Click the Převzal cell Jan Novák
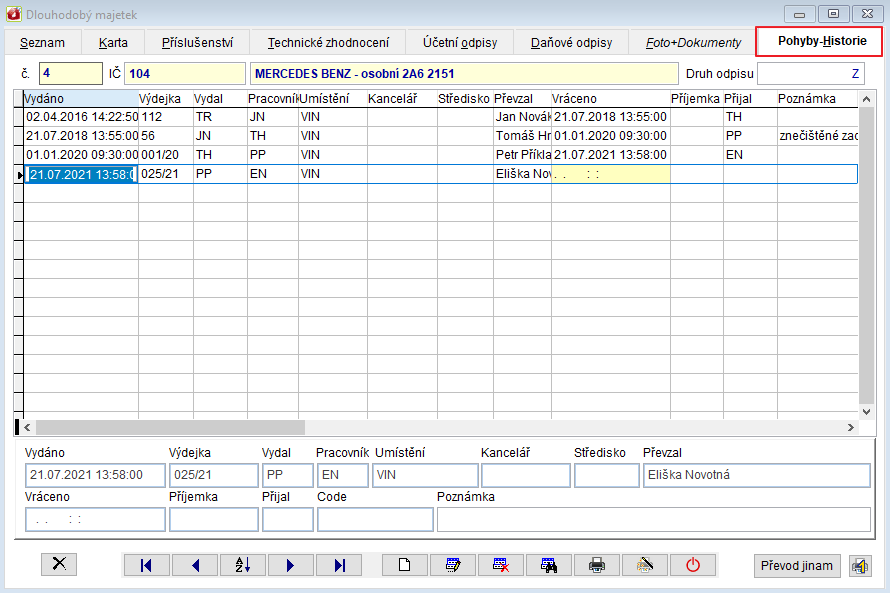The width and height of the screenshot is (890, 593). tap(522, 117)
